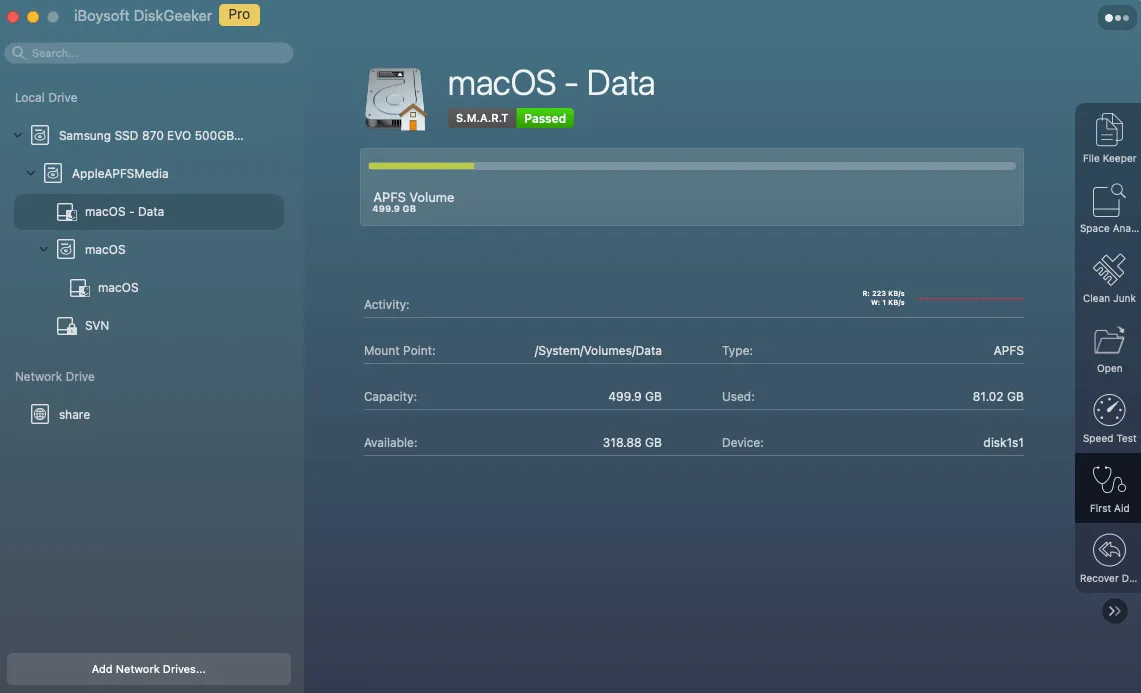Click the macOS - Data volume icon in sidebar
The image size is (1141, 693).
point(66,212)
